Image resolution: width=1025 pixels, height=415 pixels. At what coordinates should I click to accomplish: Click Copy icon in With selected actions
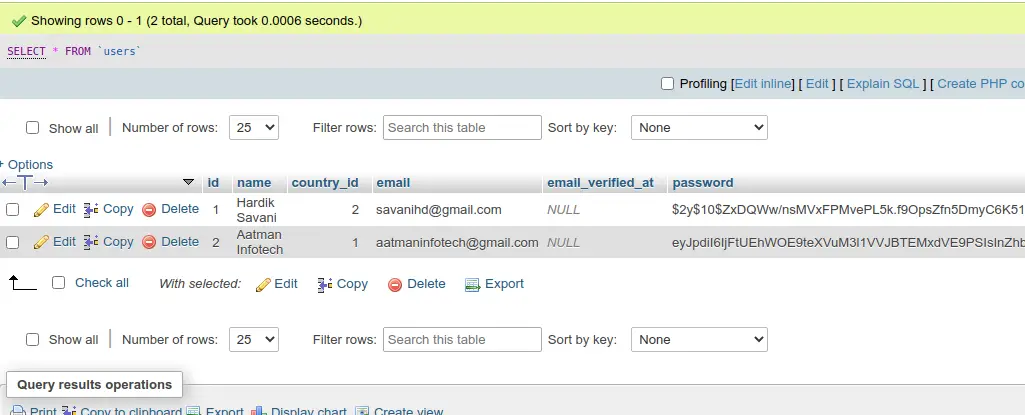pyautogui.click(x=325, y=284)
